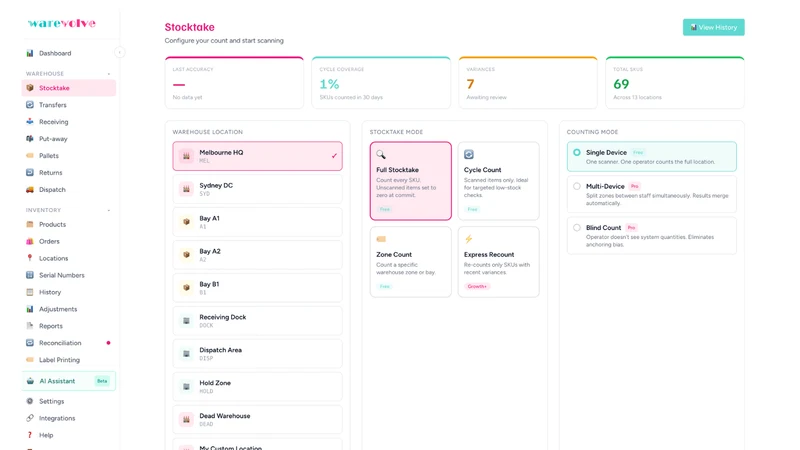Click the Growth+ badge on Express Recount

tap(477, 286)
